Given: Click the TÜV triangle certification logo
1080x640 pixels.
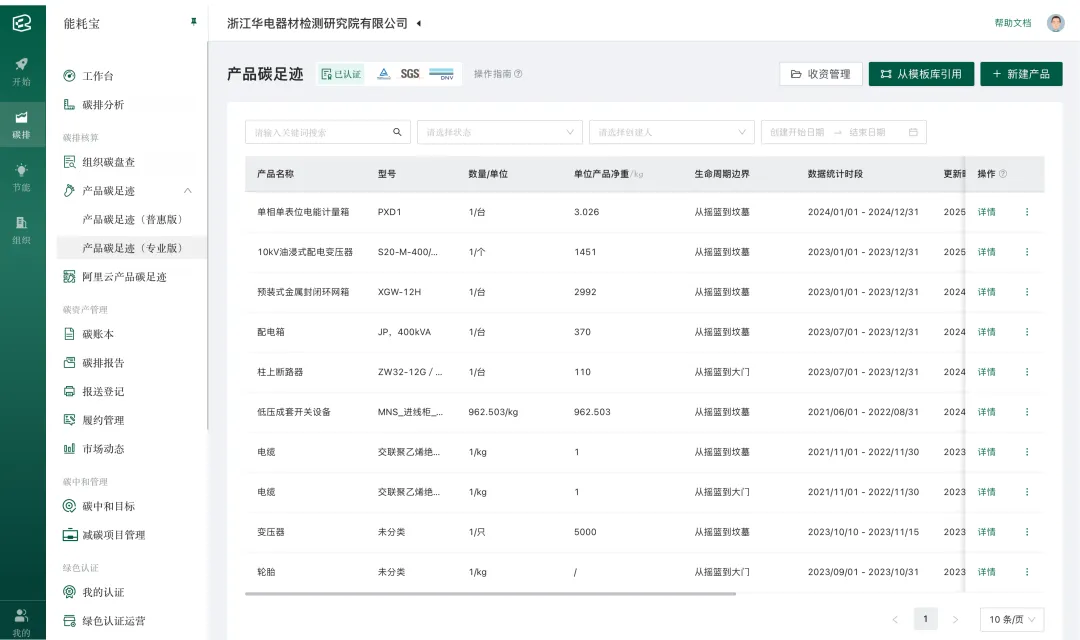Looking at the screenshot, I should coord(384,74).
